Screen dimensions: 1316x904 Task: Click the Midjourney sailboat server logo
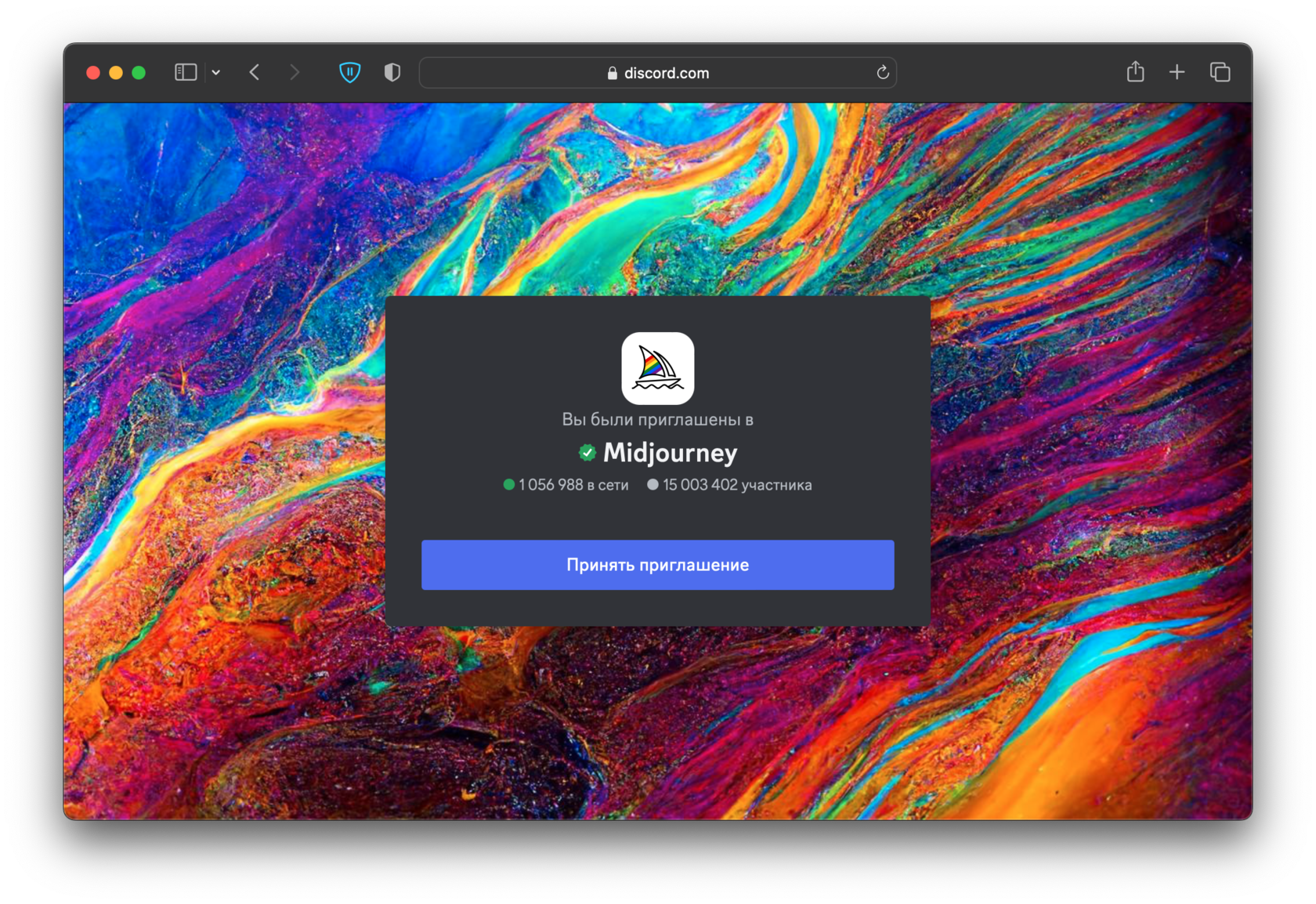658,368
